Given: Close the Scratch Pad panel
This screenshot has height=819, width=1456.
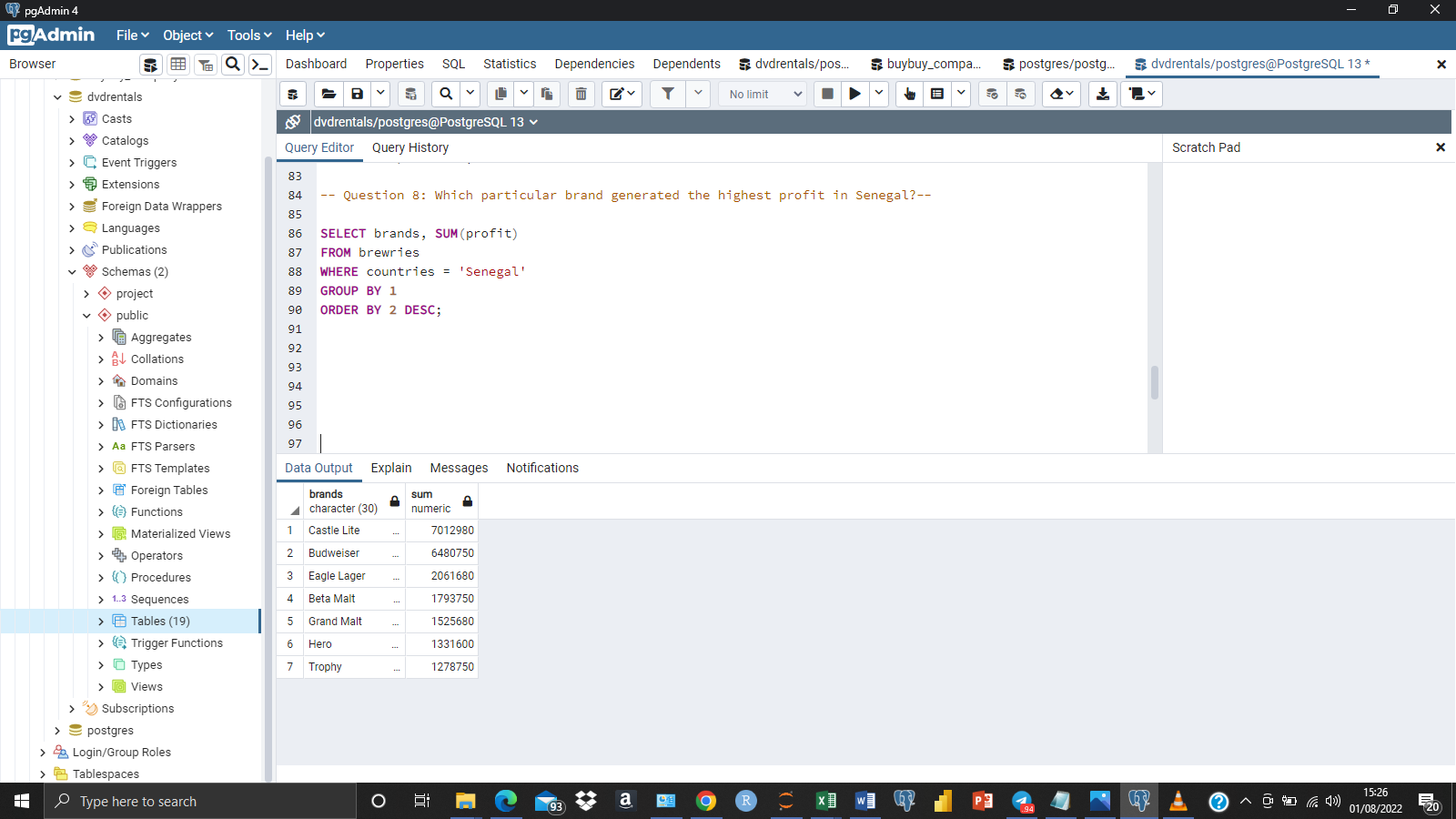Looking at the screenshot, I should [1441, 147].
